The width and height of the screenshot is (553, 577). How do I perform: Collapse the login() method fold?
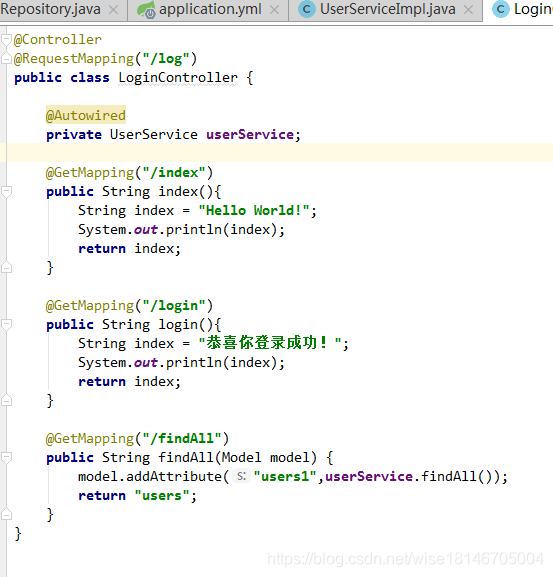tap(6, 325)
